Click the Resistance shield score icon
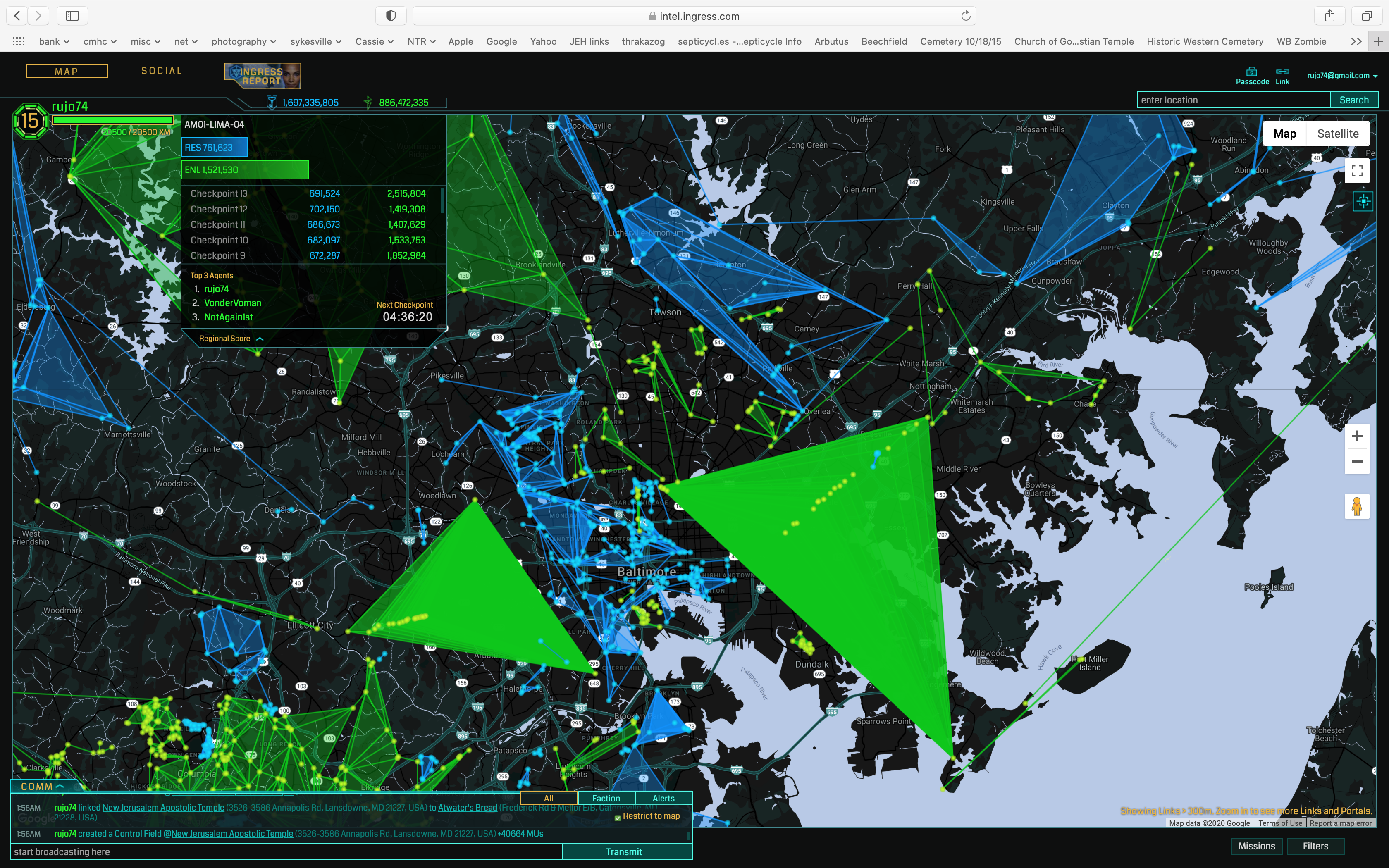Screen dimensions: 1389x868 272,103
